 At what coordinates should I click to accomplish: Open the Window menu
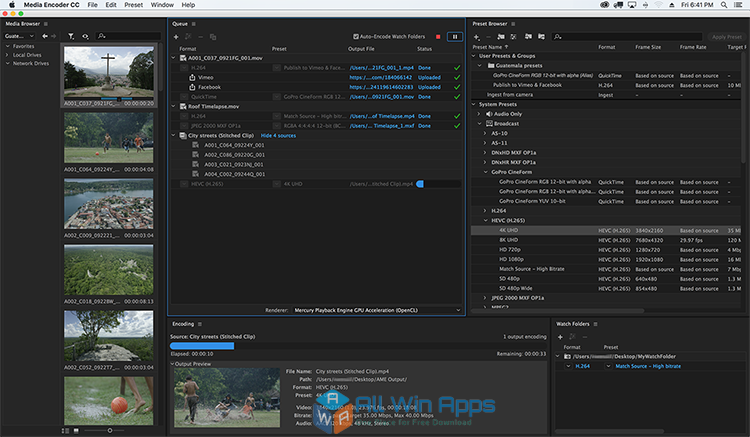coord(162,5)
